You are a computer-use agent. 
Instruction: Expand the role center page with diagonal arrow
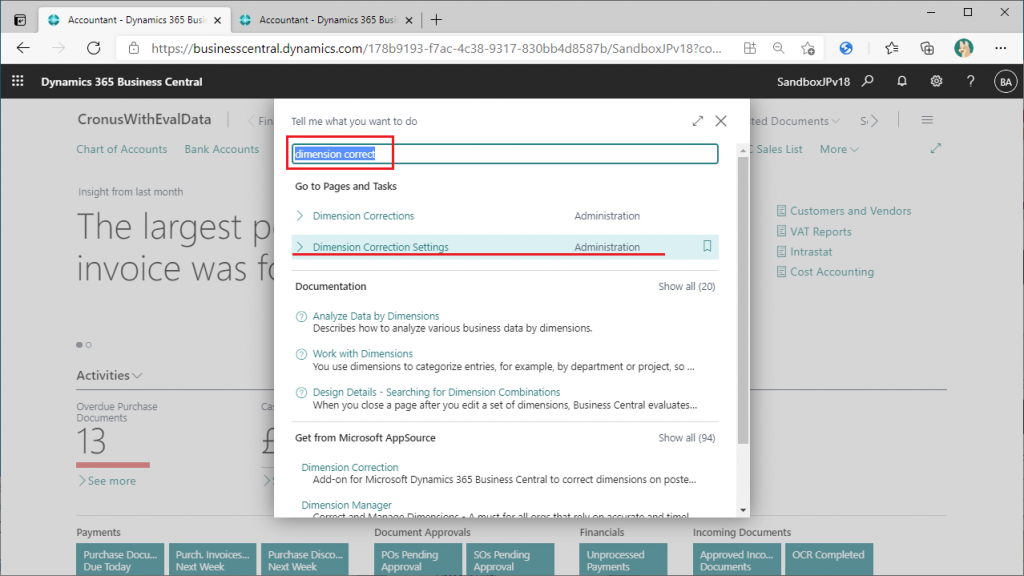point(936,148)
